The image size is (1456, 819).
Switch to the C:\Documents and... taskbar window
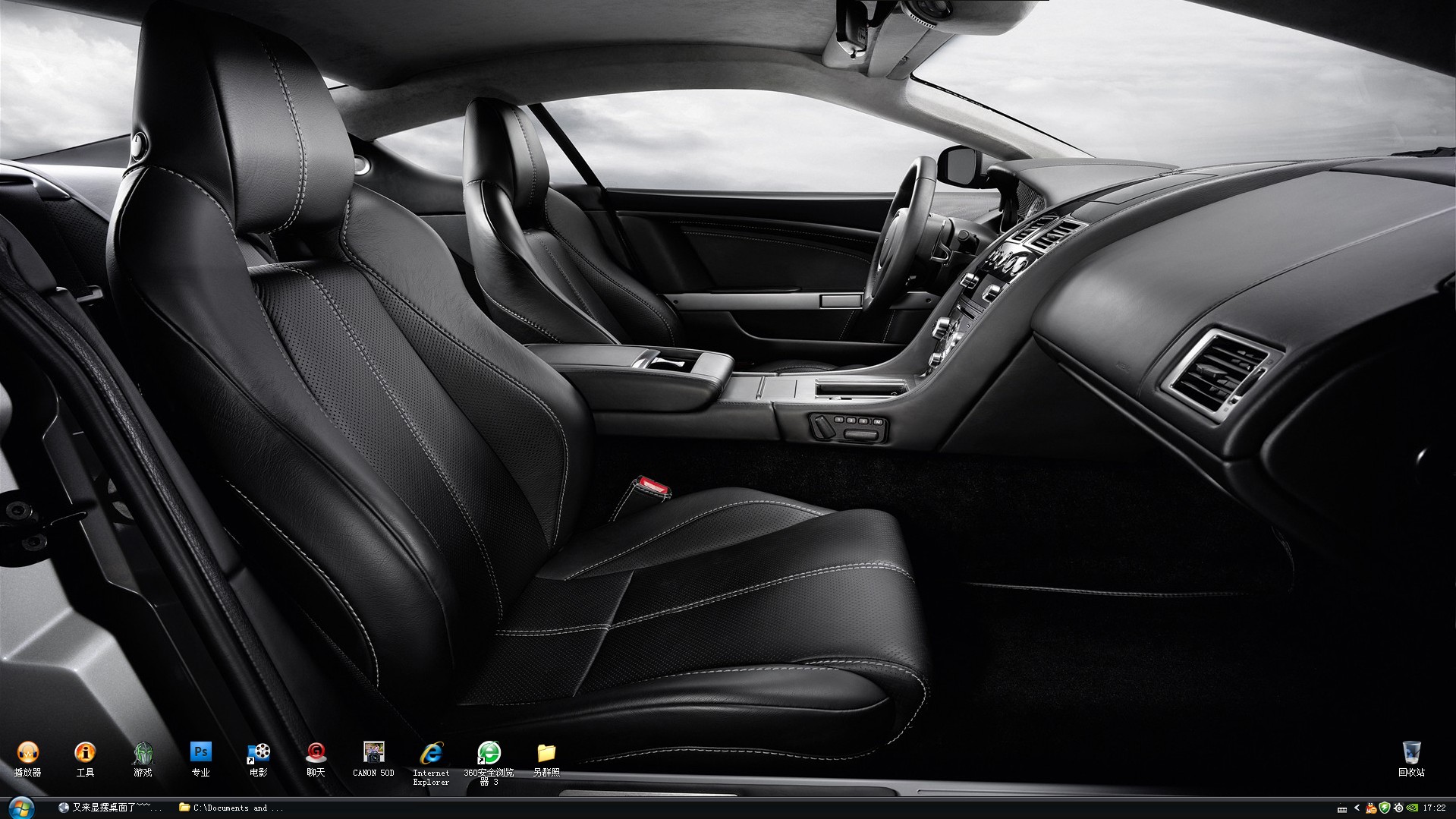tap(231, 808)
